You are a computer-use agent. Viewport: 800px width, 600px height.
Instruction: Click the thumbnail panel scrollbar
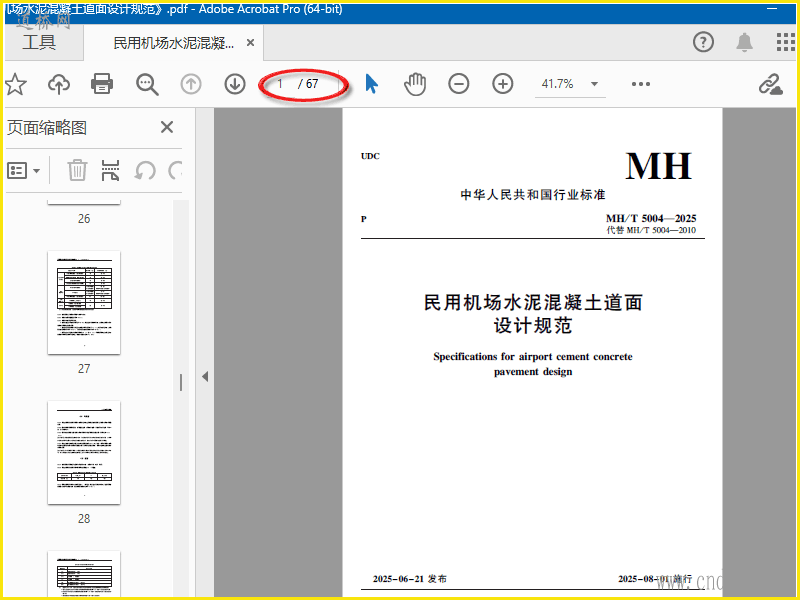pyautogui.click(x=181, y=398)
